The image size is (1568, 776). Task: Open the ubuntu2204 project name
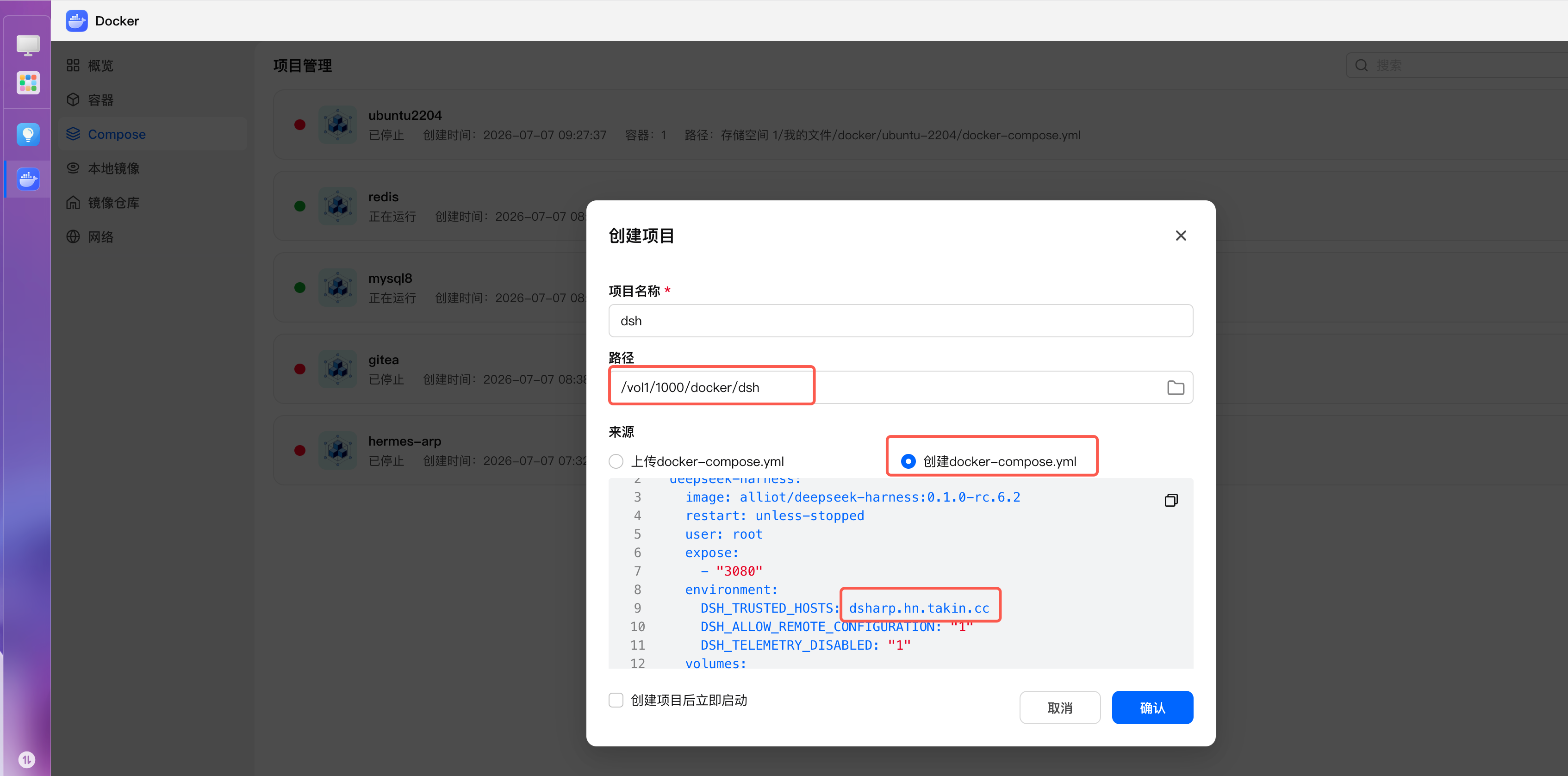(x=405, y=115)
